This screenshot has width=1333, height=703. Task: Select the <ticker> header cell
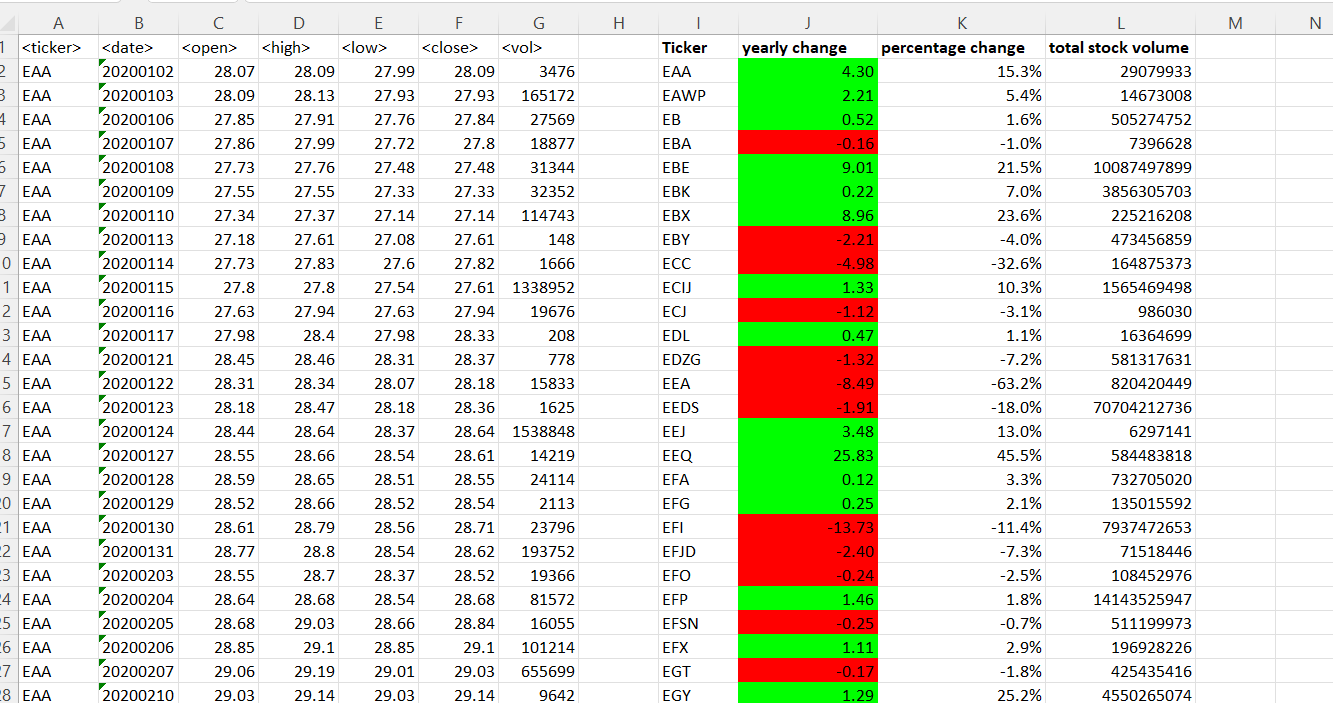click(x=58, y=46)
